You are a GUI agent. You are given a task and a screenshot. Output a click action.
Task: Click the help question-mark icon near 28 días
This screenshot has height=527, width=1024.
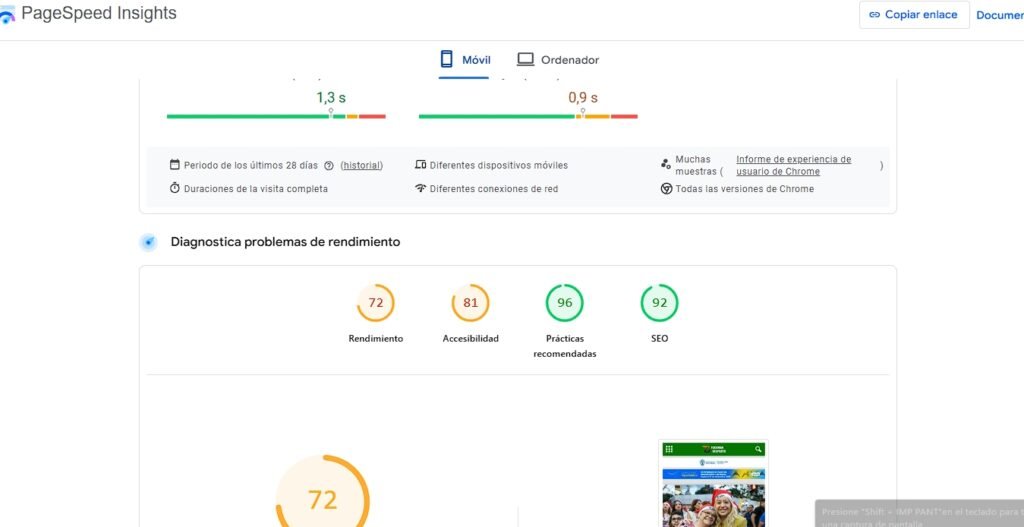coord(328,165)
